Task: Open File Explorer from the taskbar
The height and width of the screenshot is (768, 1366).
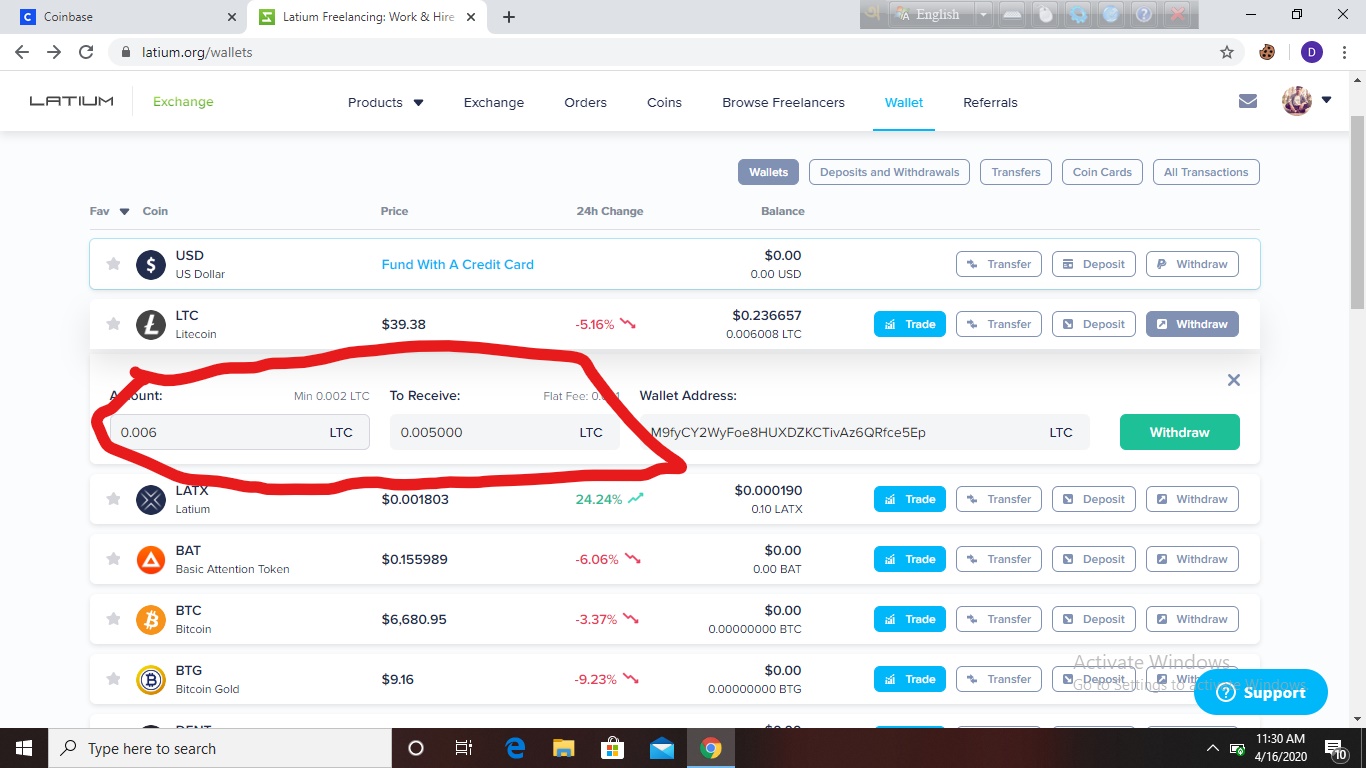Action: pos(564,748)
